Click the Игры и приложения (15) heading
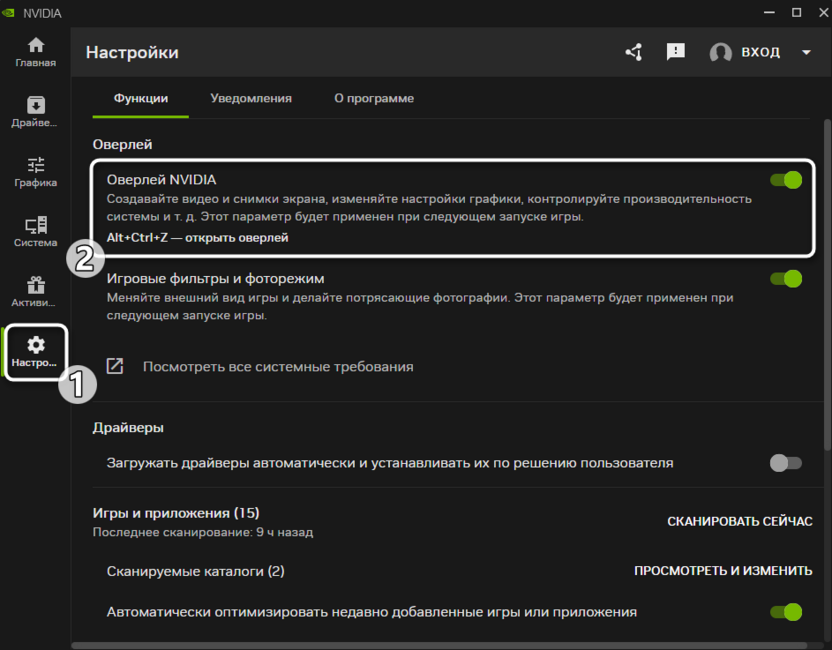This screenshot has width=832, height=650. pos(176,513)
